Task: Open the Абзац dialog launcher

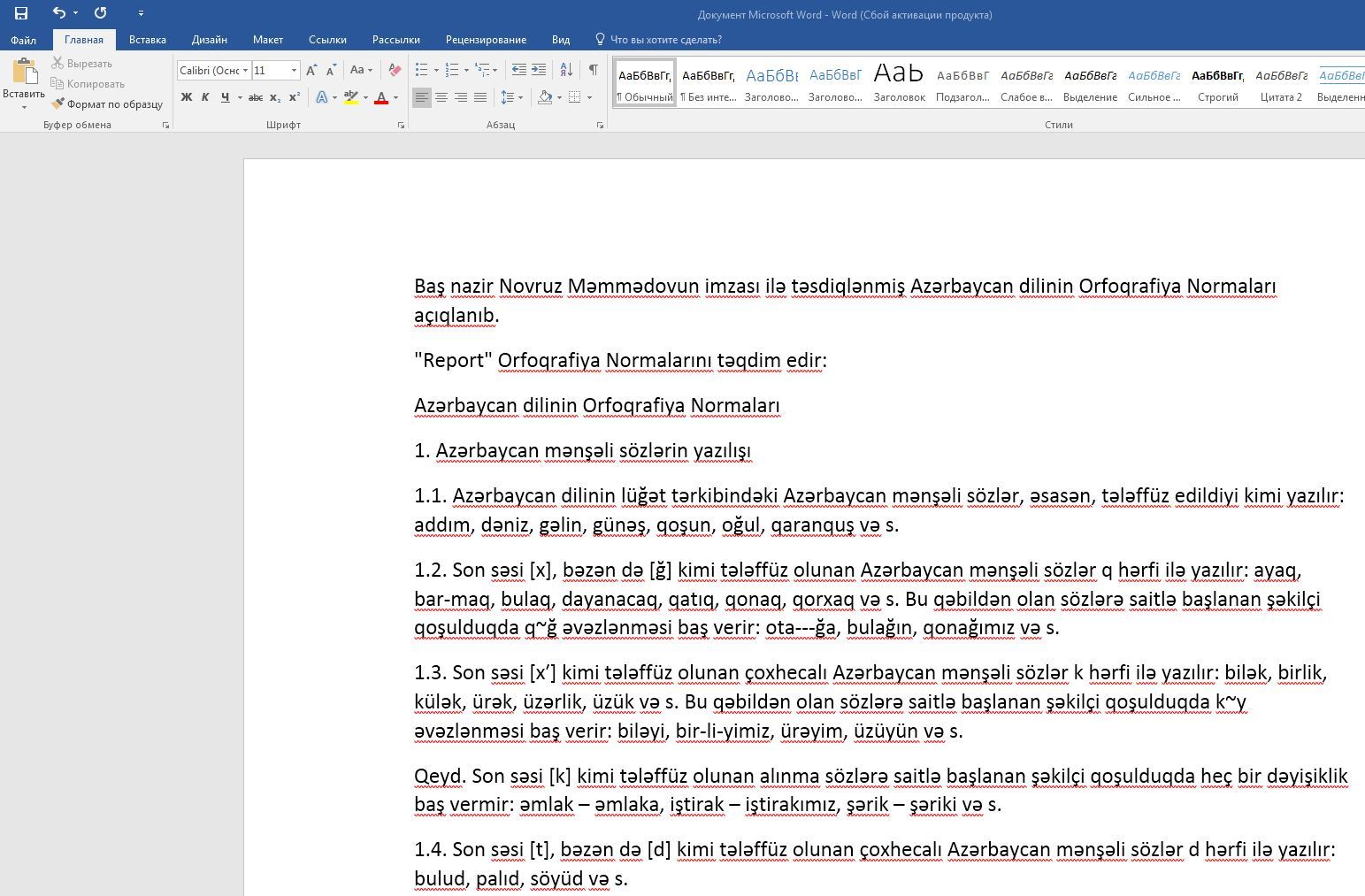Action: tap(602, 126)
